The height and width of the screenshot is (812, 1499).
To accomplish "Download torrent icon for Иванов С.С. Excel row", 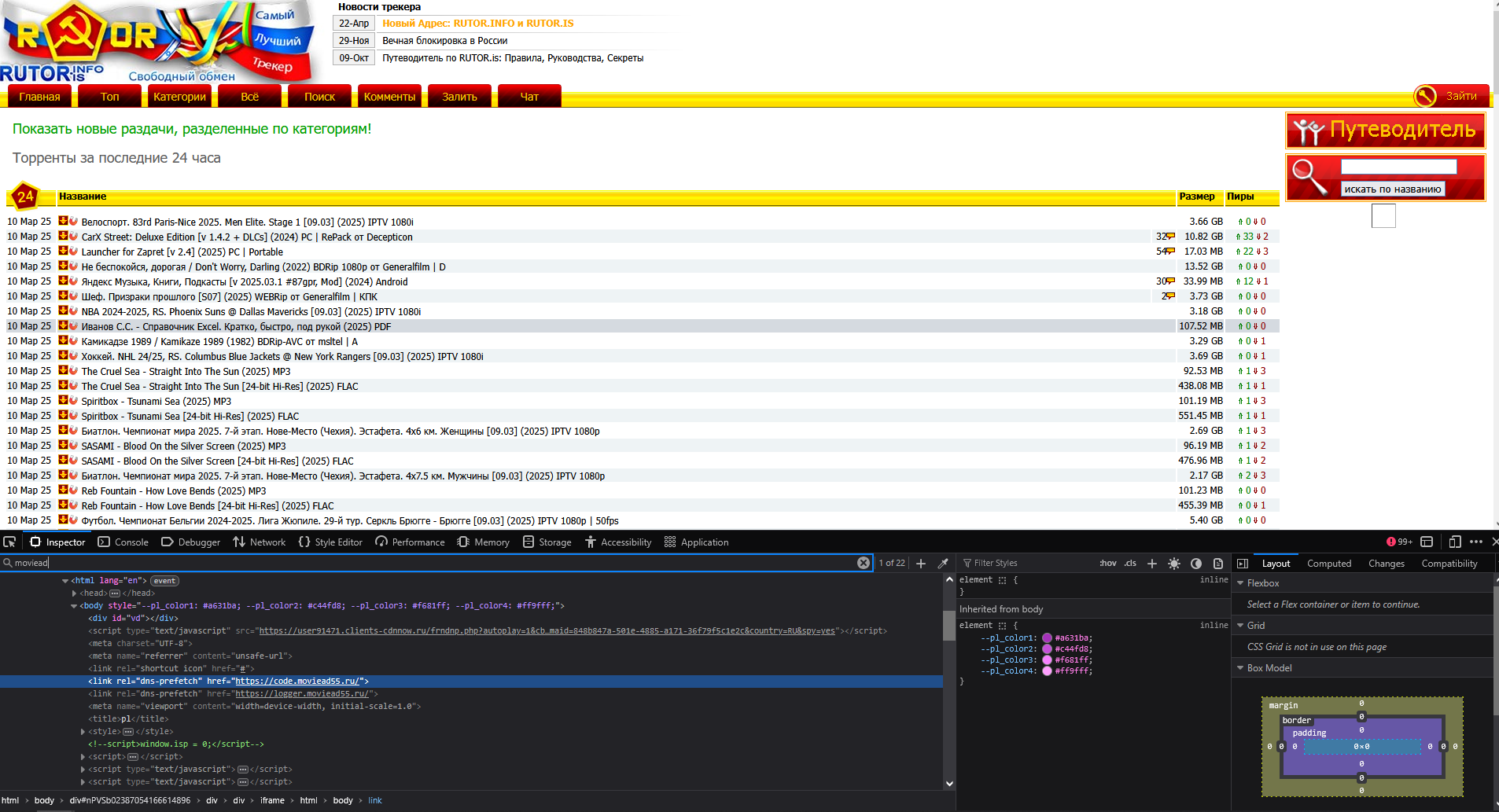I will point(63,325).
